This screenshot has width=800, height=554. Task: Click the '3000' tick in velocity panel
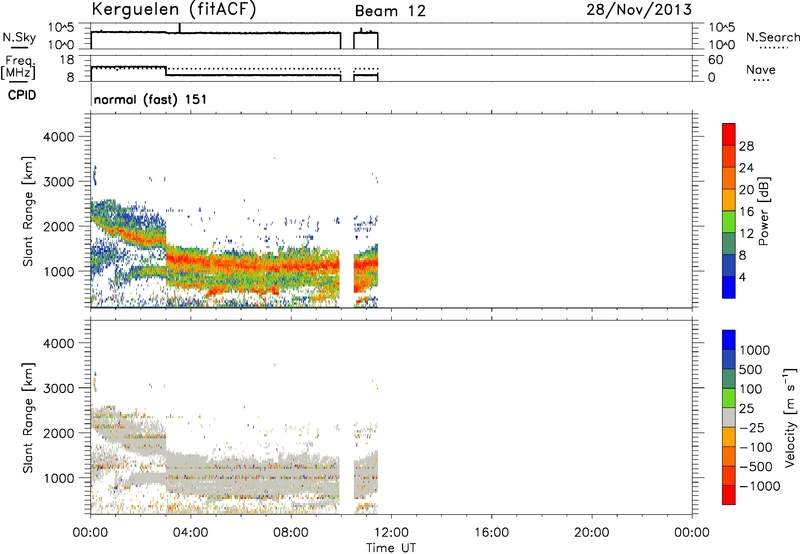click(59, 388)
